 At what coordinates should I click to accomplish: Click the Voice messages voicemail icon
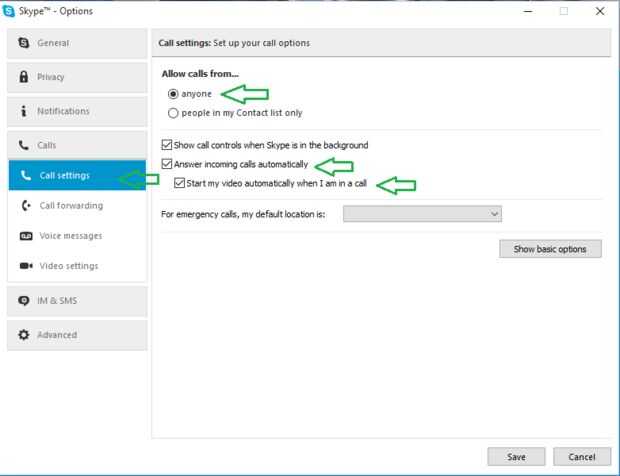26,236
